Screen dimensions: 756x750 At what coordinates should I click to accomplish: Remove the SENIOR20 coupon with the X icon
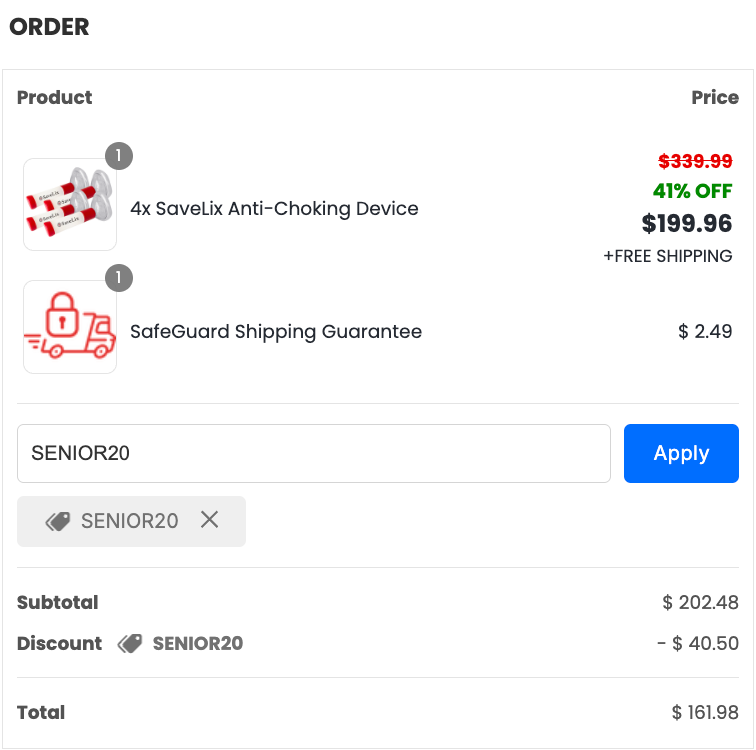coord(209,519)
